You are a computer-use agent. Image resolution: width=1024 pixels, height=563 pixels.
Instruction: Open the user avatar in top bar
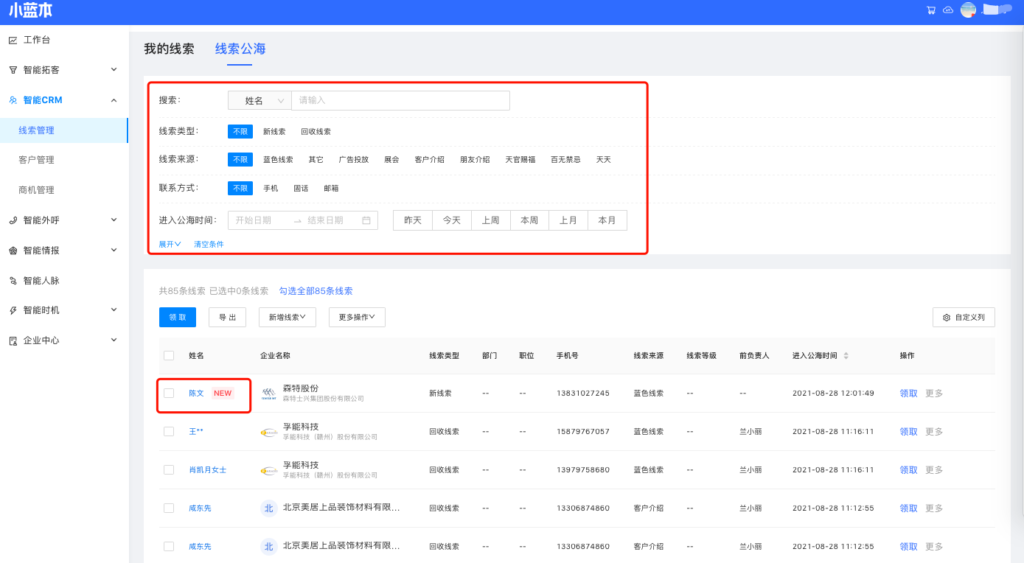[968, 11]
